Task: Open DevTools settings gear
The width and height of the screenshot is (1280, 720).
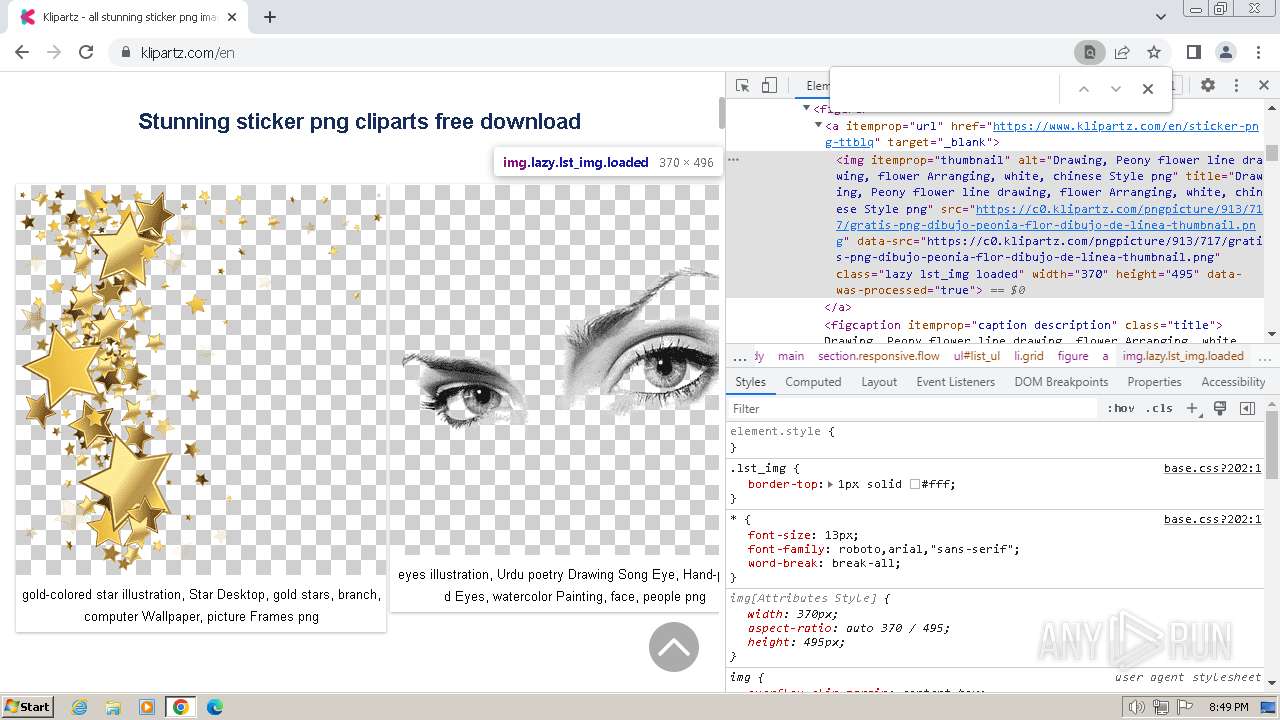Action: (x=1208, y=86)
